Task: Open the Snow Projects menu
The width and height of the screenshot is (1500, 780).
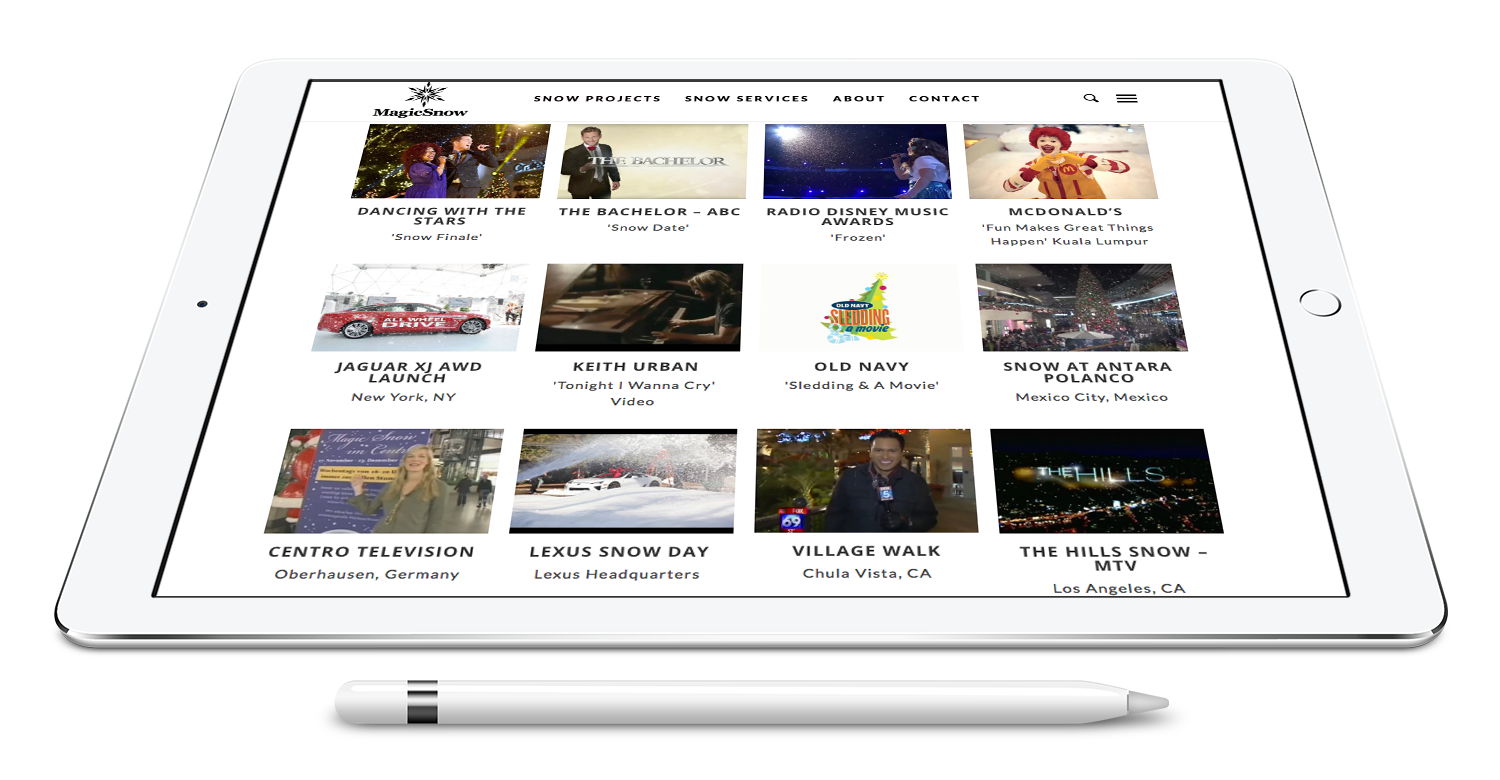Action: tap(597, 99)
